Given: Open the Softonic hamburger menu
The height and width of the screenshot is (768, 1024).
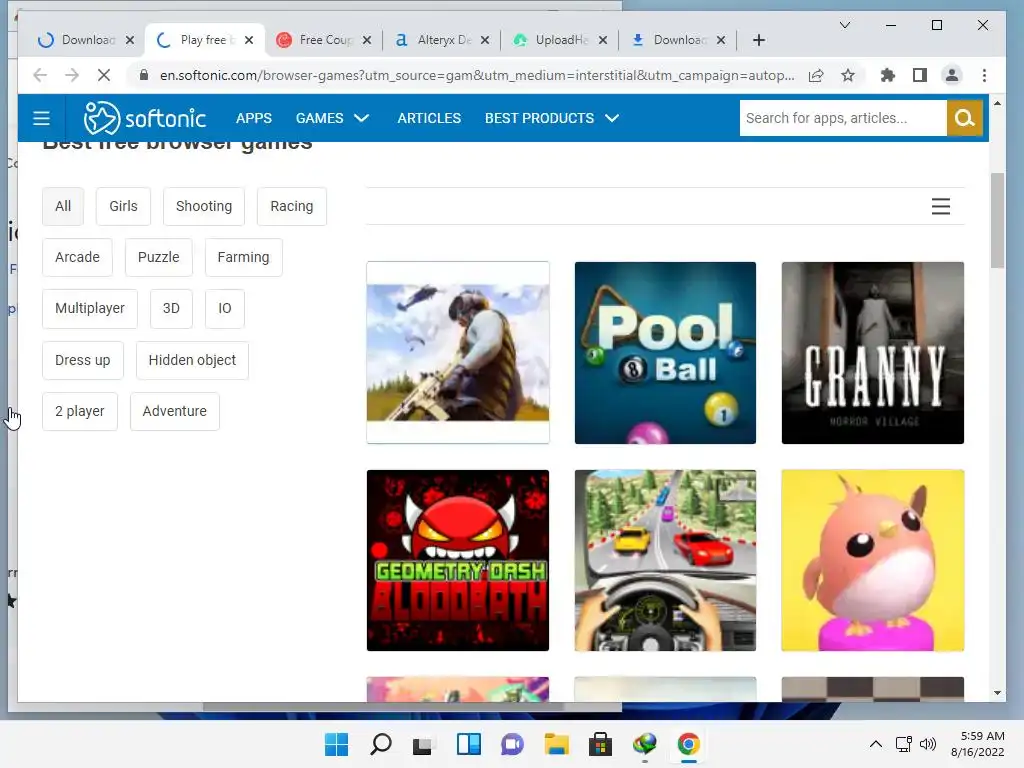Looking at the screenshot, I should pos(41,118).
